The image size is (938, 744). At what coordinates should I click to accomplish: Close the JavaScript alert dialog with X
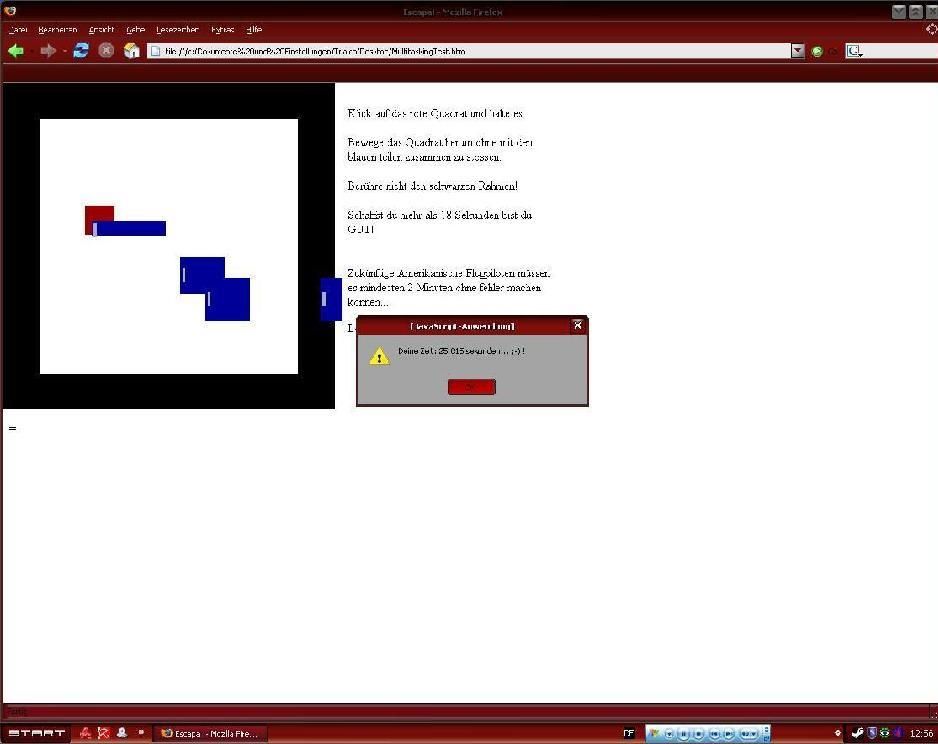pyautogui.click(x=577, y=325)
